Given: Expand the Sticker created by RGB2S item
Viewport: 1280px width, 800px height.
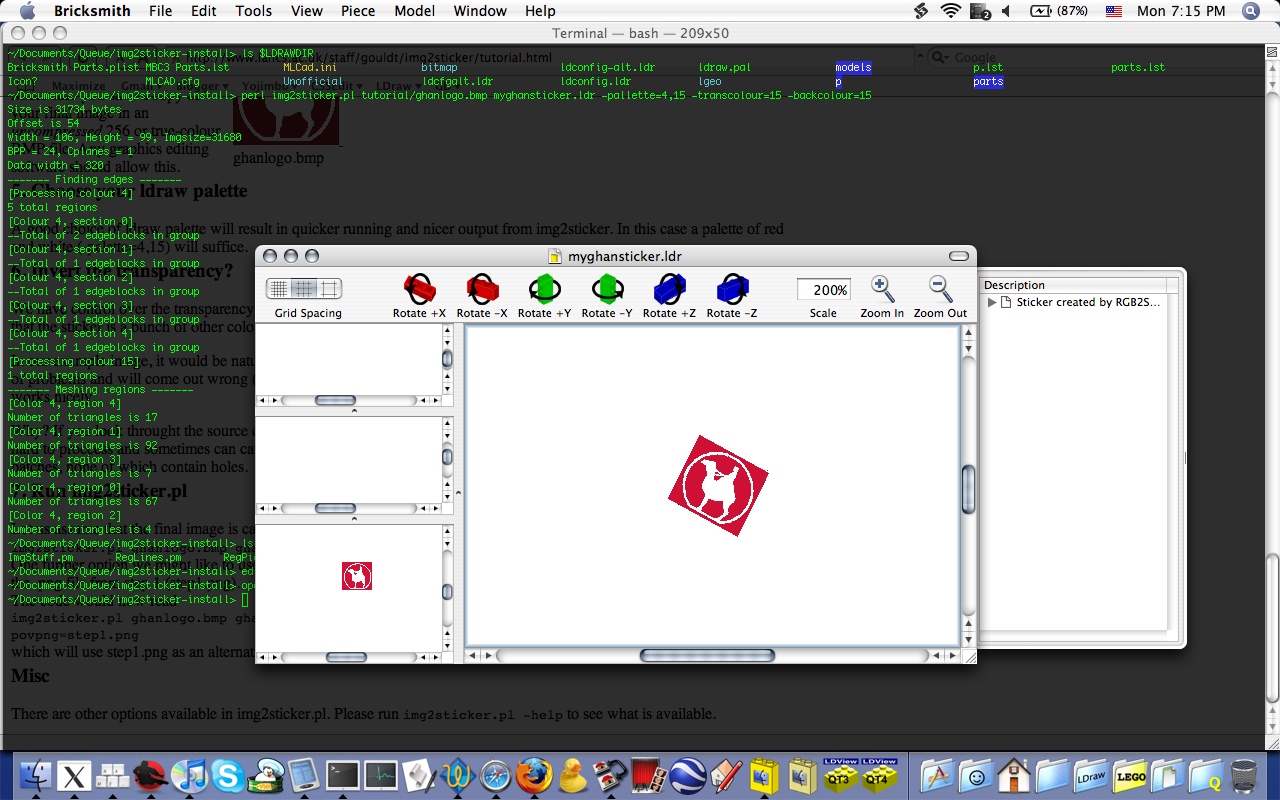Looking at the screenshot, I should [989, 301].
